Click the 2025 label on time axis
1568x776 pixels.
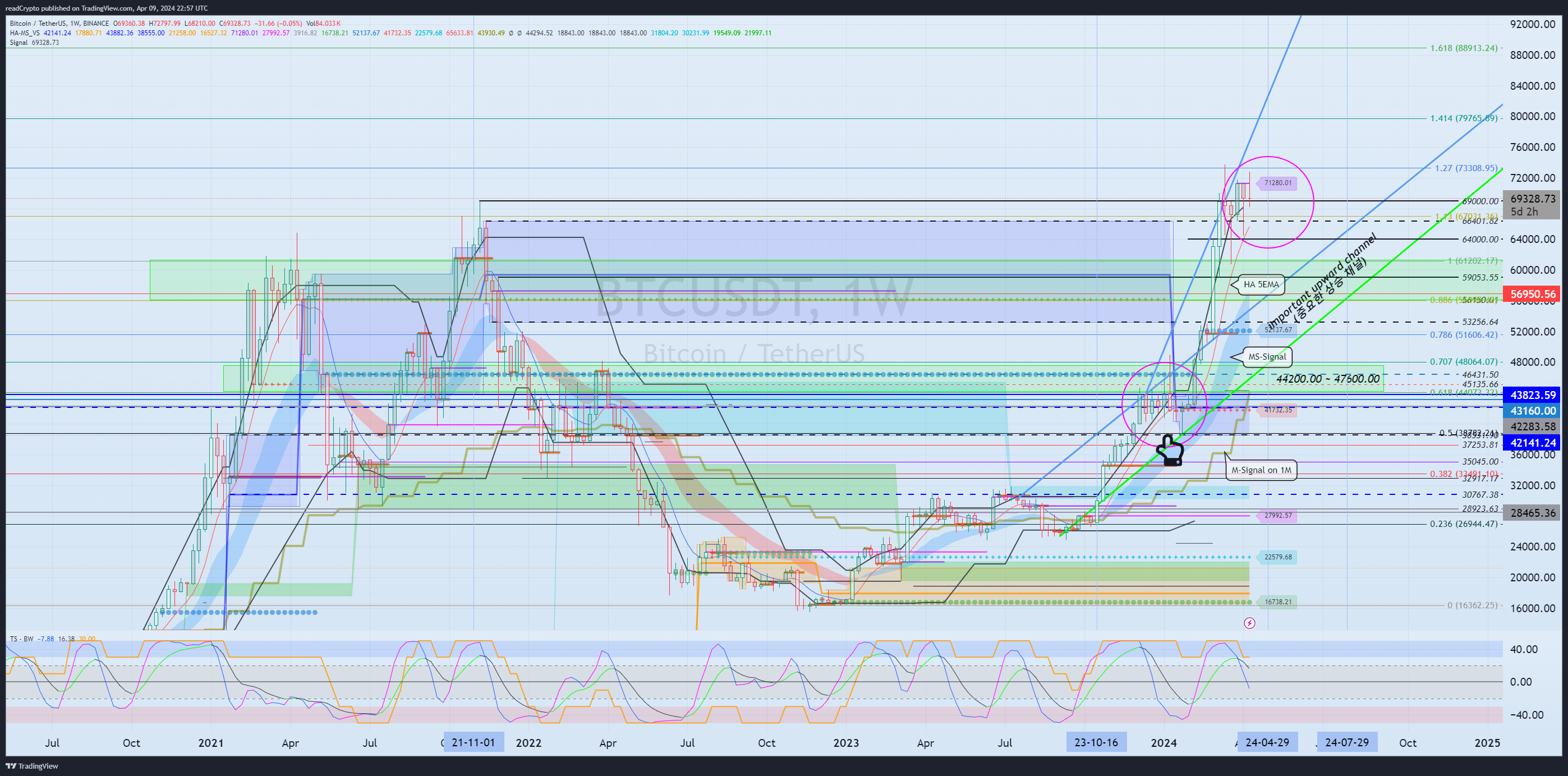pos(1487,742)
